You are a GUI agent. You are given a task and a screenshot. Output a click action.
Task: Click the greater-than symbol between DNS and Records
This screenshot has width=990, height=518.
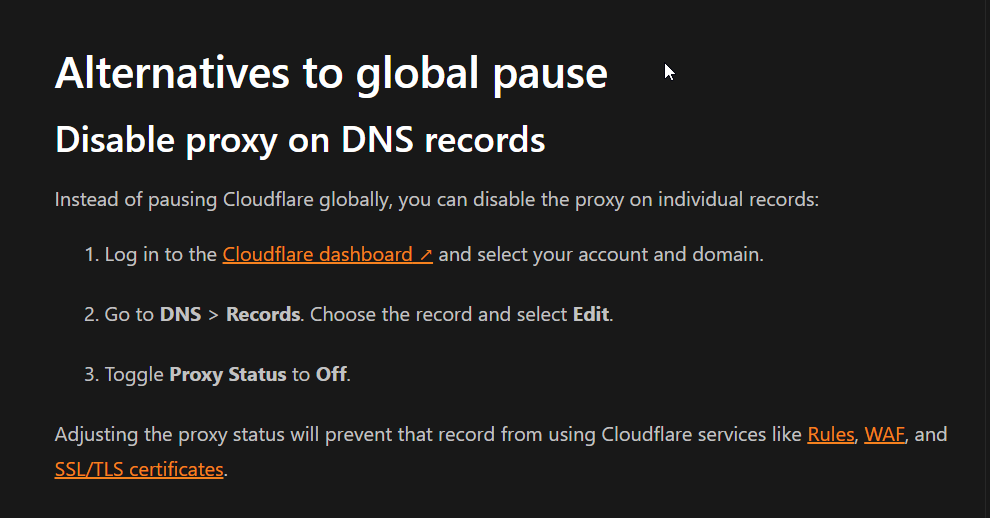point(213,315)
